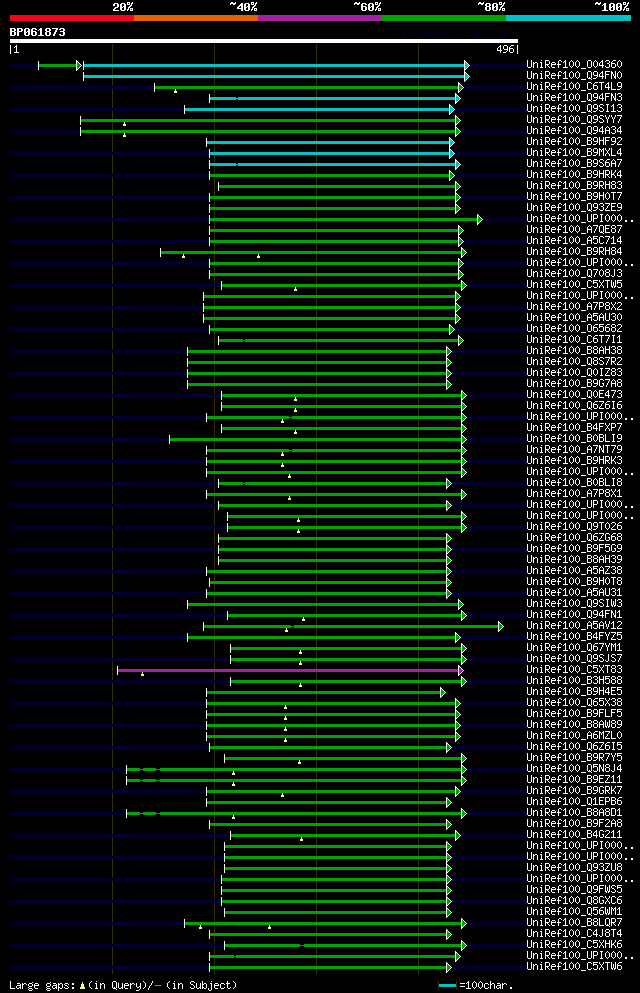Select the UniRef100_B9MXL4 label
Viewport: 640px width, 993px height.
(x=574, y=153)
